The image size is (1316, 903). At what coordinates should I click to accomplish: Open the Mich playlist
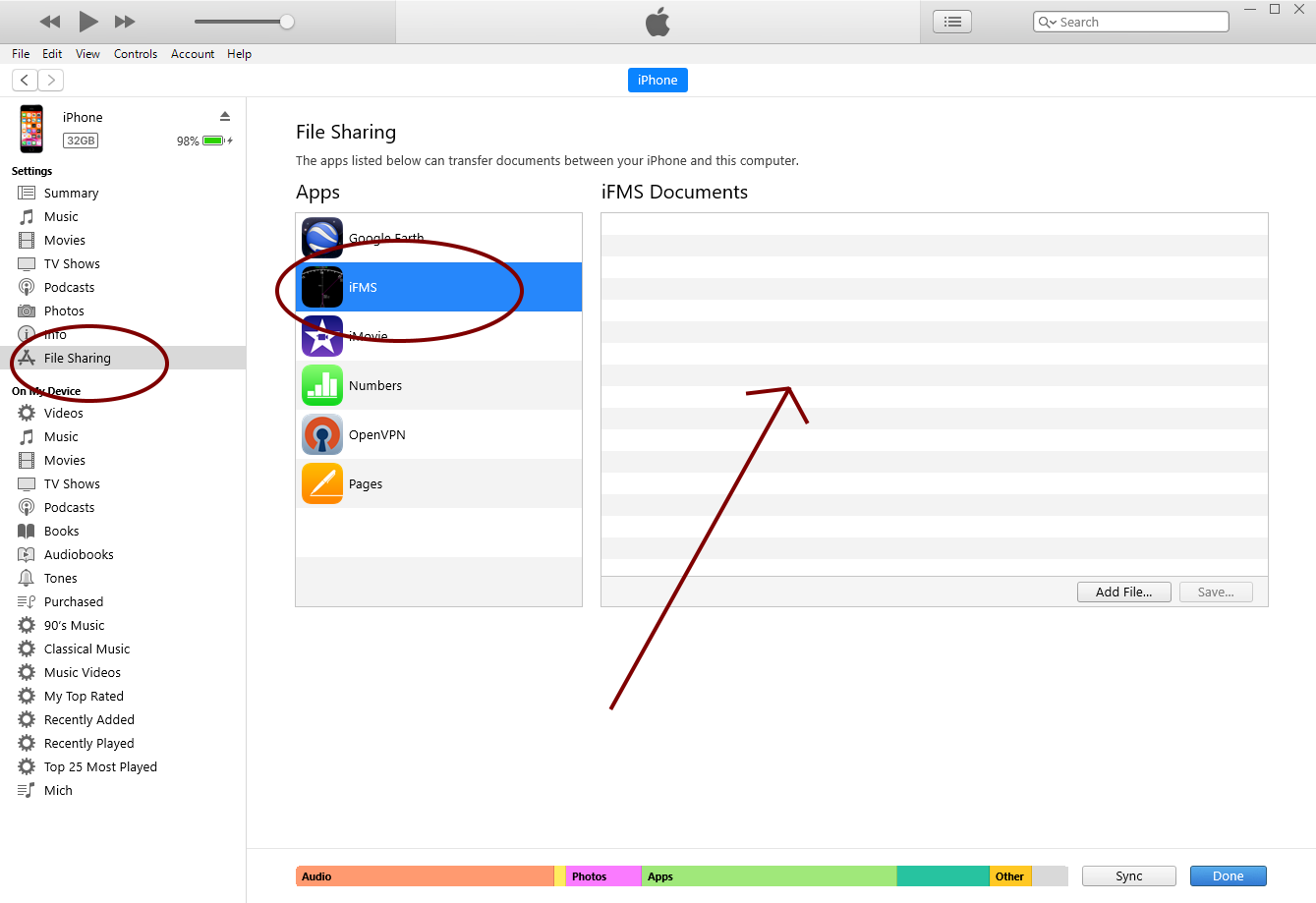pos(58,790)
